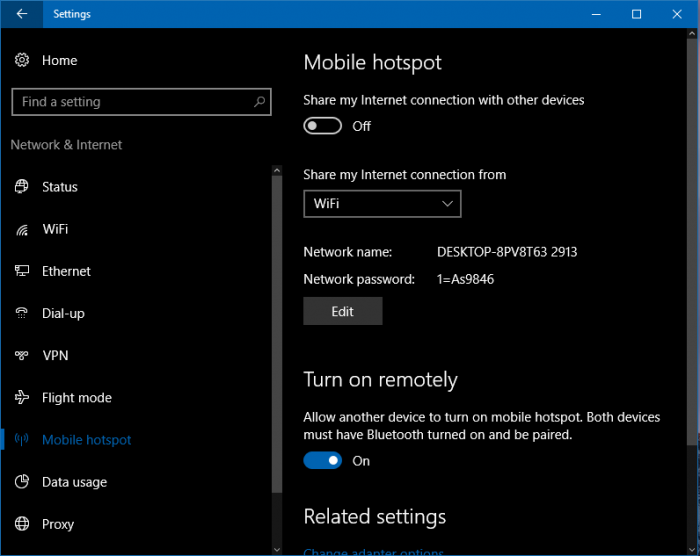Go to the Status section
This screenshot has width=700, height=556.
pos(60,187)
